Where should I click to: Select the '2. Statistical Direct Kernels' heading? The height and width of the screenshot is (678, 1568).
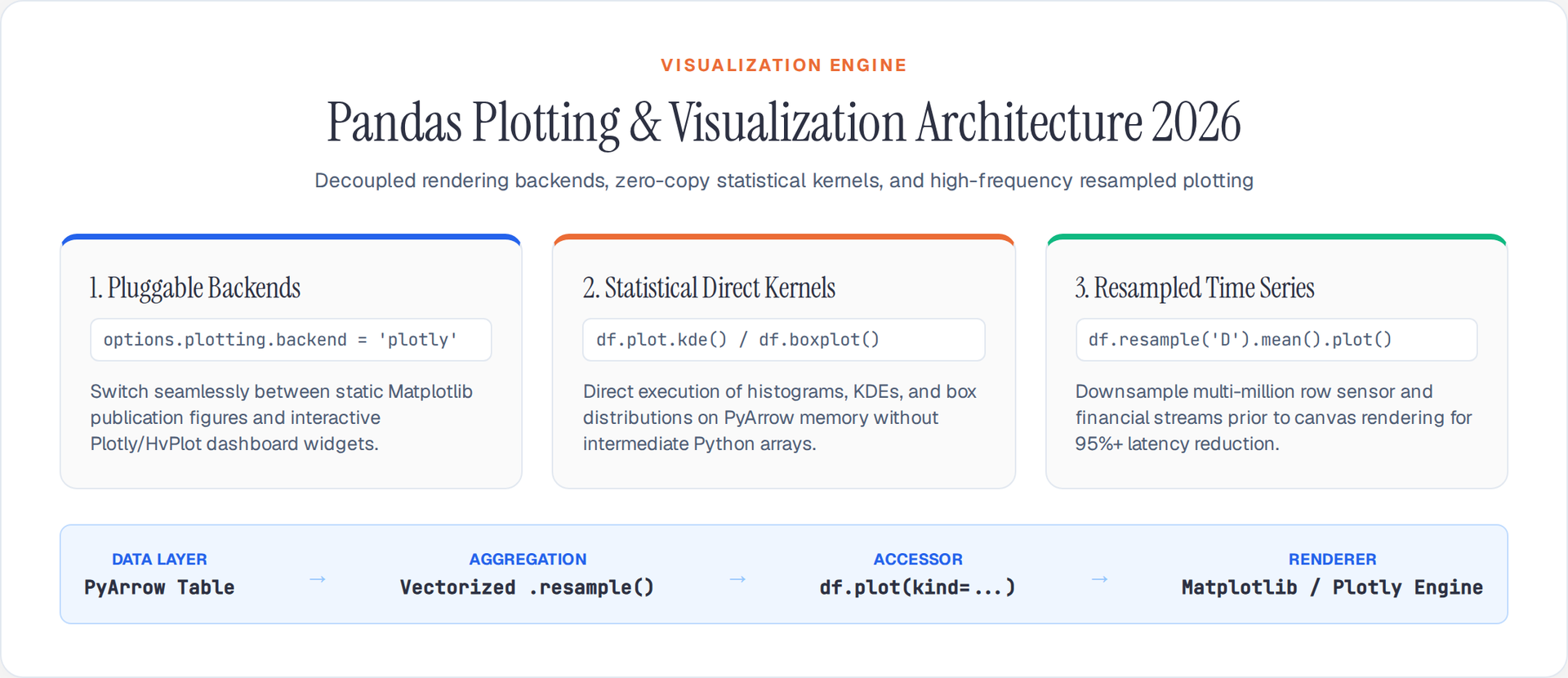[709, 288]
